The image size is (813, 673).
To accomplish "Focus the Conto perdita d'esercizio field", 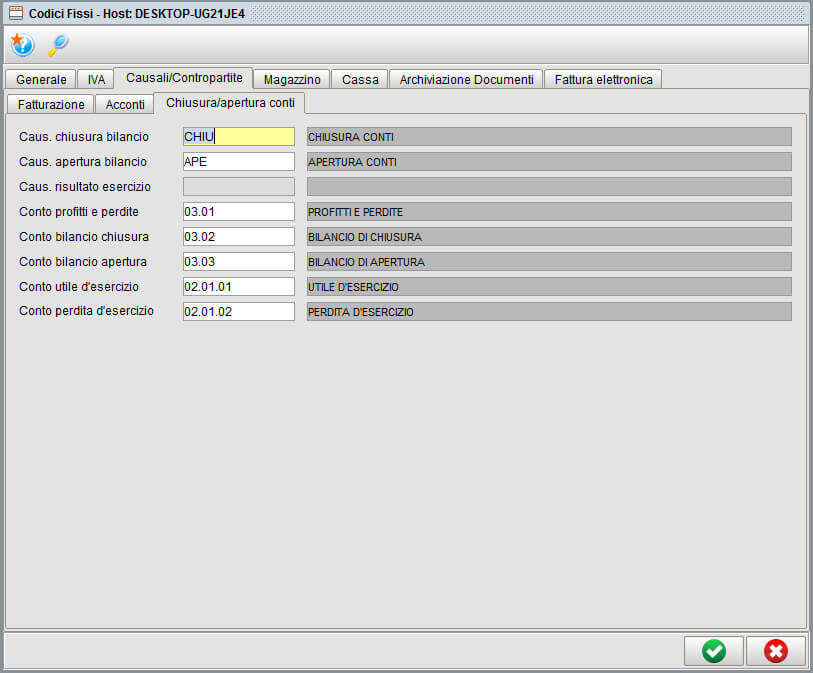I will pos(239,312).
